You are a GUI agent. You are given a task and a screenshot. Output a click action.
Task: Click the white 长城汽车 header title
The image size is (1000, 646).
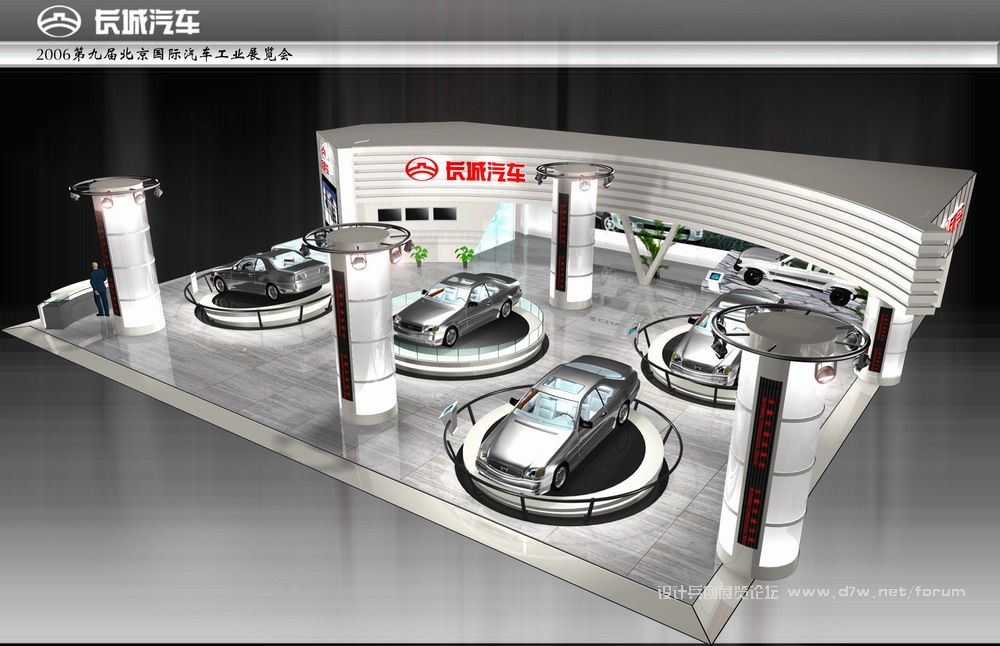[x=147, y=22]
